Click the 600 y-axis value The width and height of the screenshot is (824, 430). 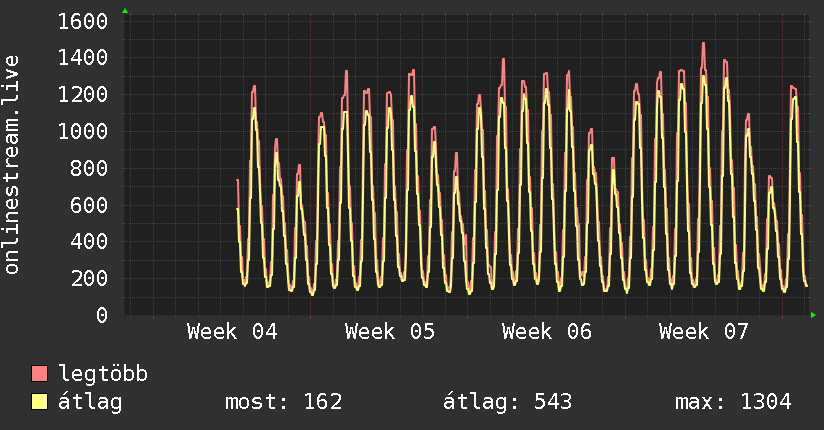click(x=89, y=205)
